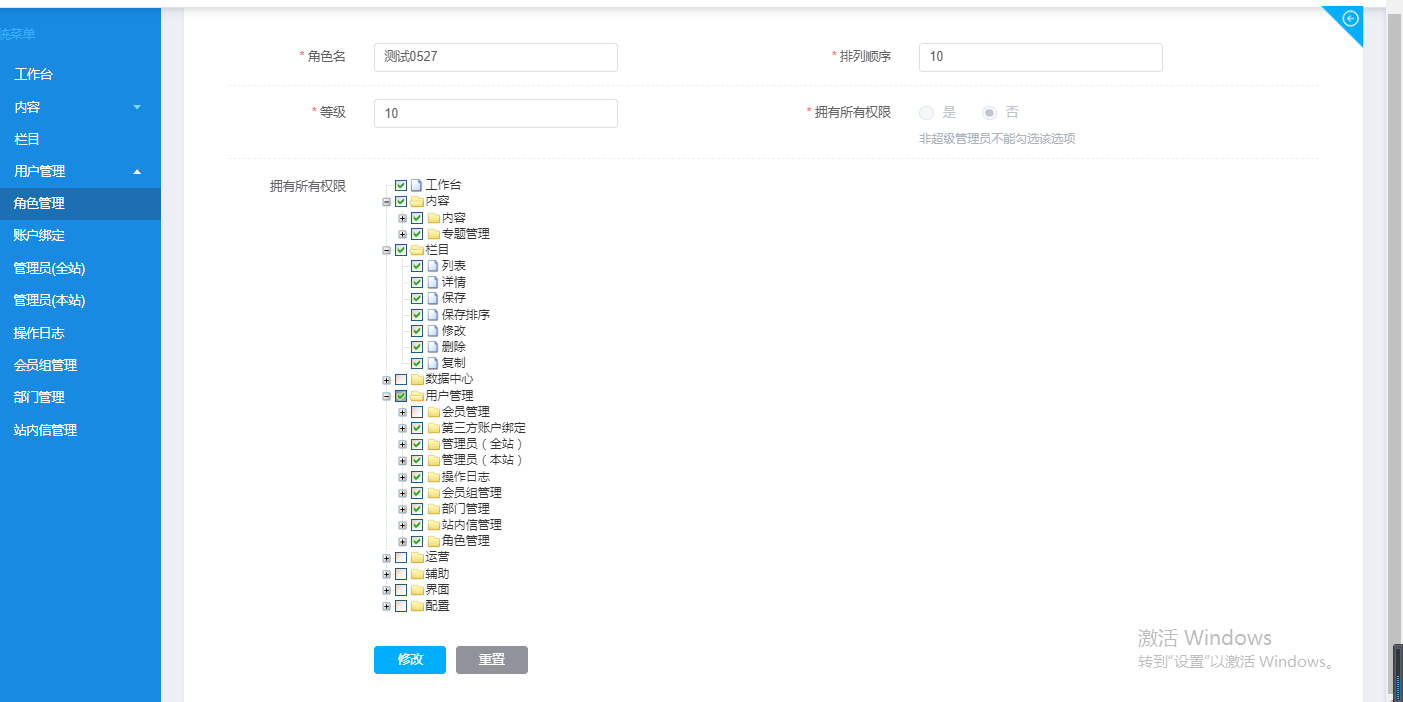1403x702 pixels.
Task: Click the folder icon beside 运营
Action: 417,557
